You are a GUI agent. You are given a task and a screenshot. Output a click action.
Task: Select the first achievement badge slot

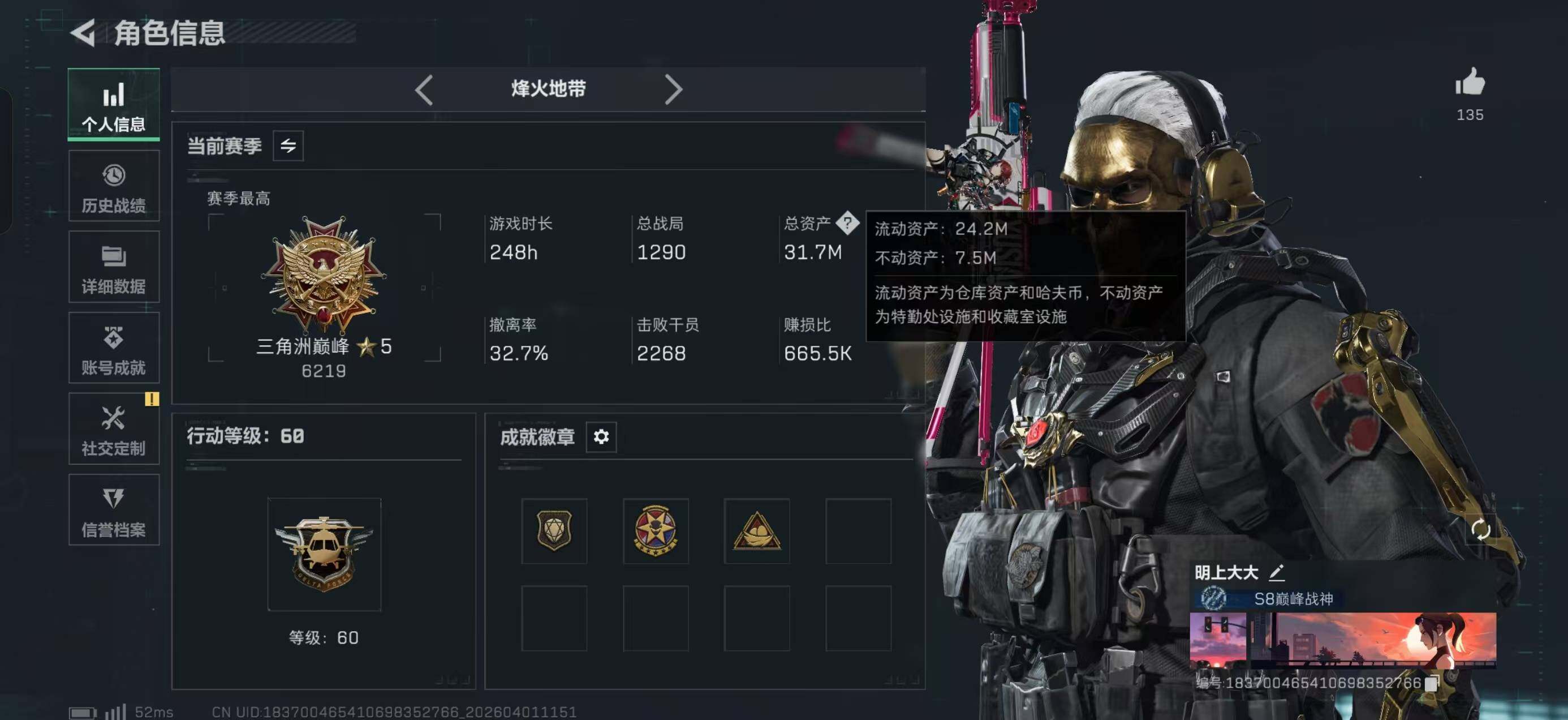click(x=554, y=530)
